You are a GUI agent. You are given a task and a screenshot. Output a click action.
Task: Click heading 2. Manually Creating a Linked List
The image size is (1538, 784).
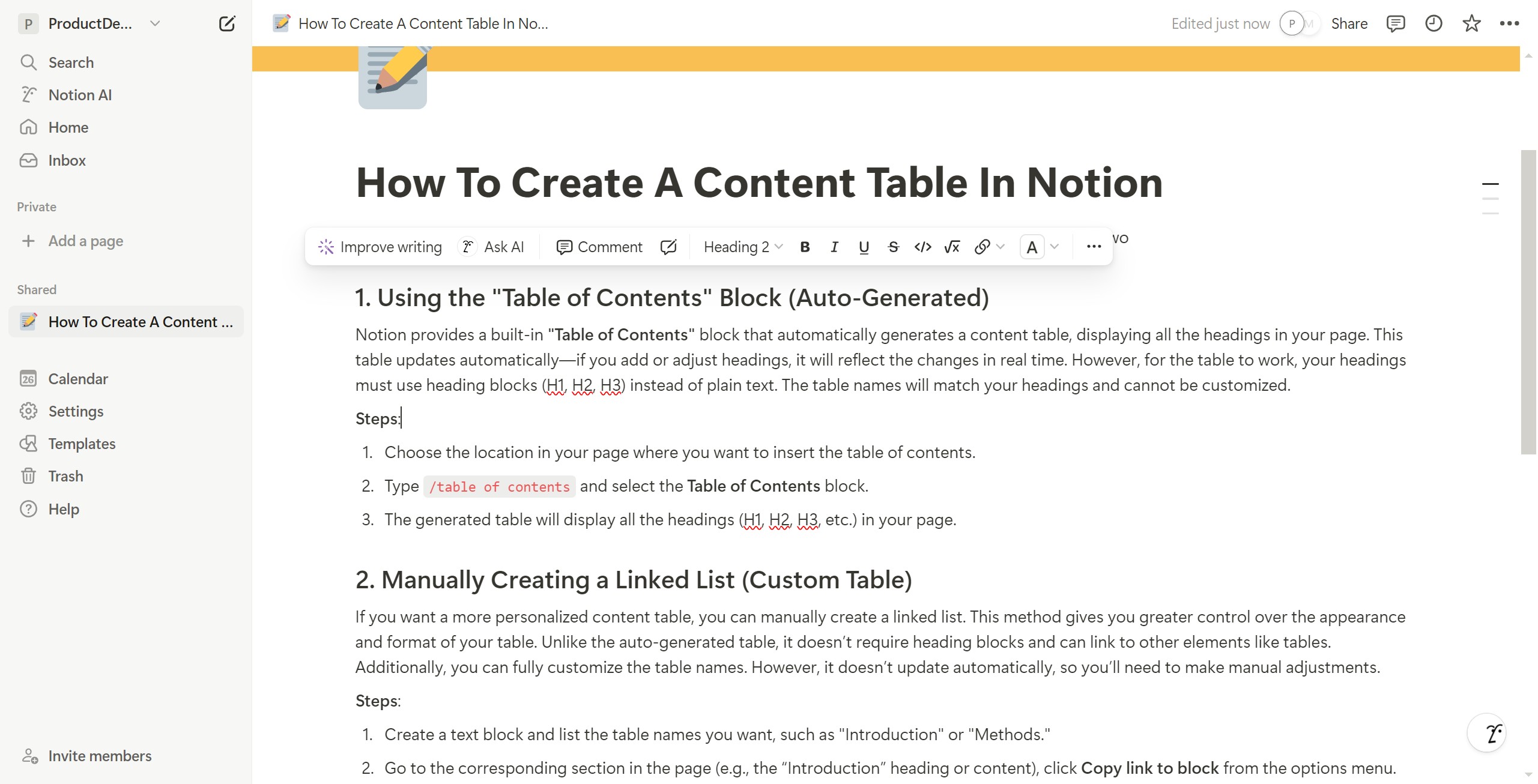point(634,580)
